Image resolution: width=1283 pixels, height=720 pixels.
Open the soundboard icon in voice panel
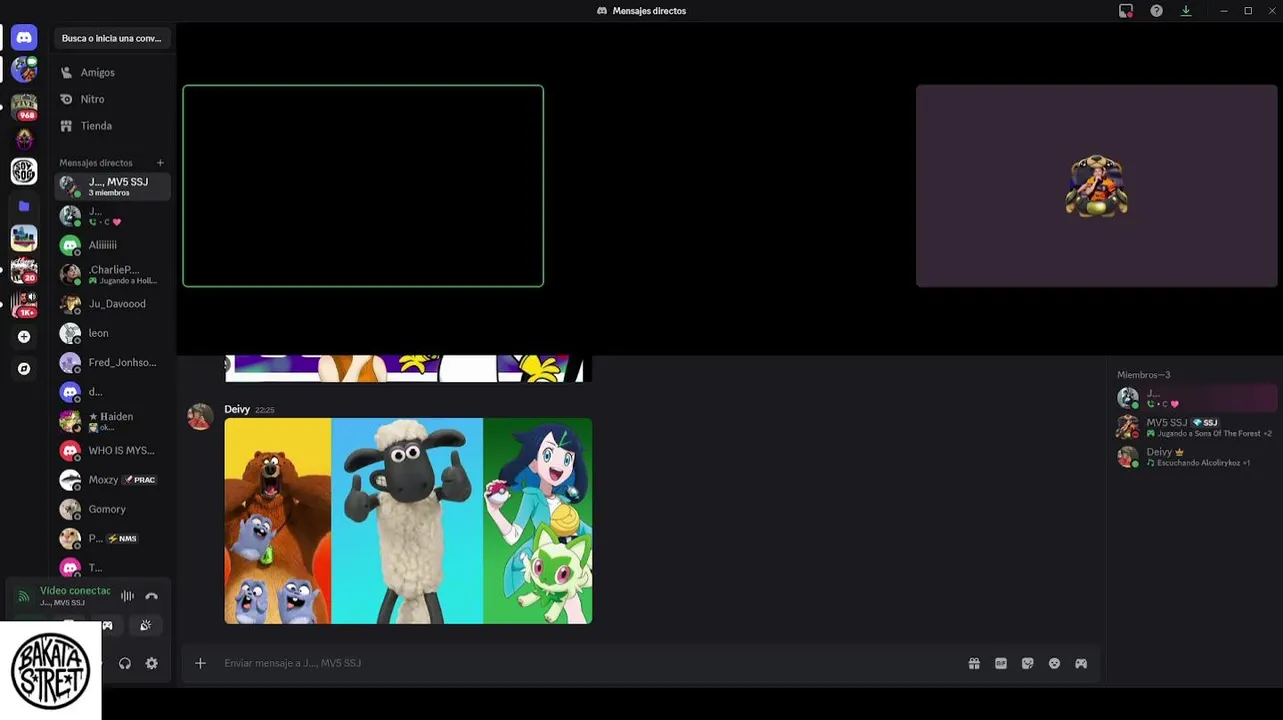click(x=145, y=626)
